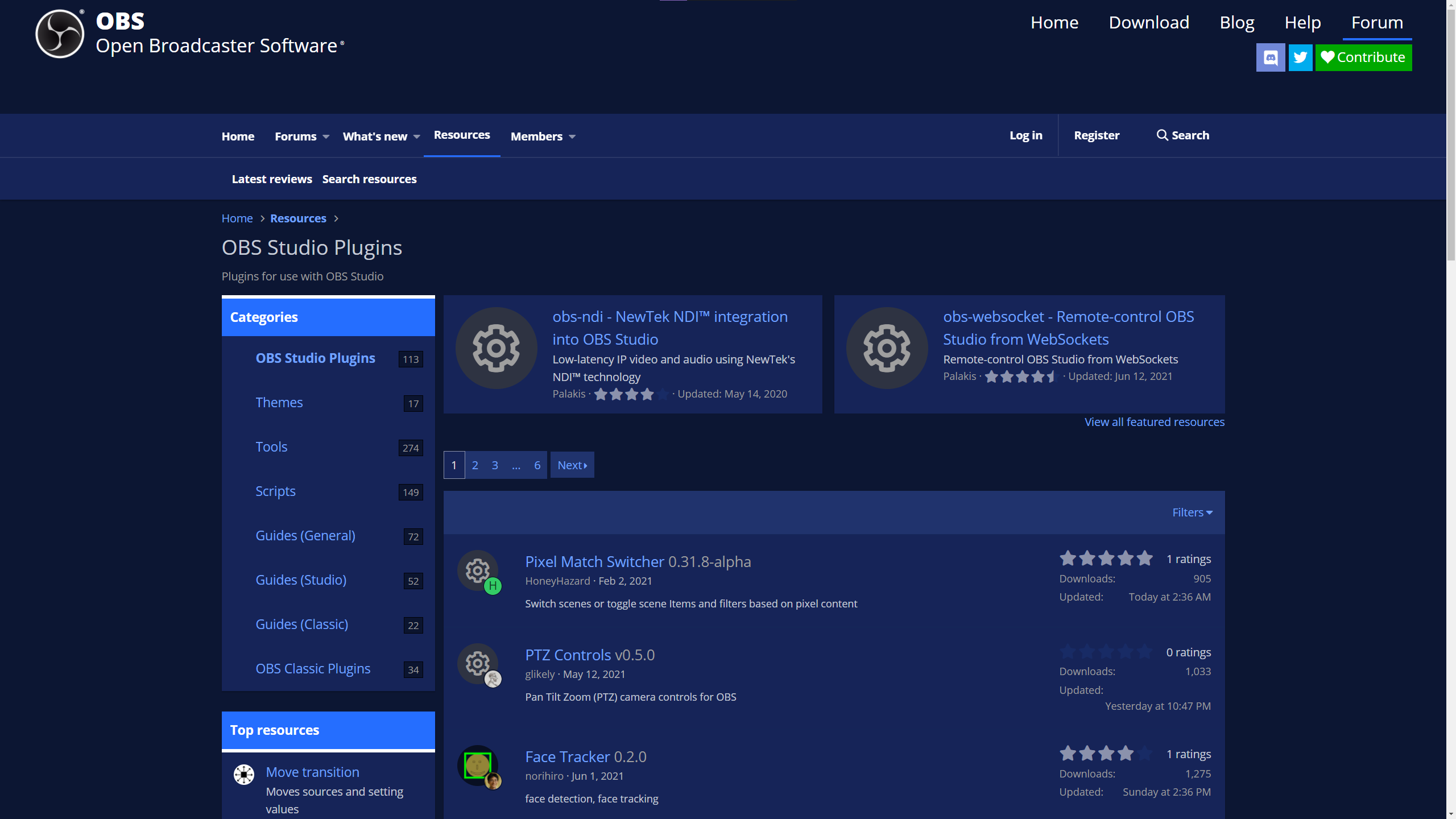Switch to the Resources tab
The image size is (1456, 819).
461,135
